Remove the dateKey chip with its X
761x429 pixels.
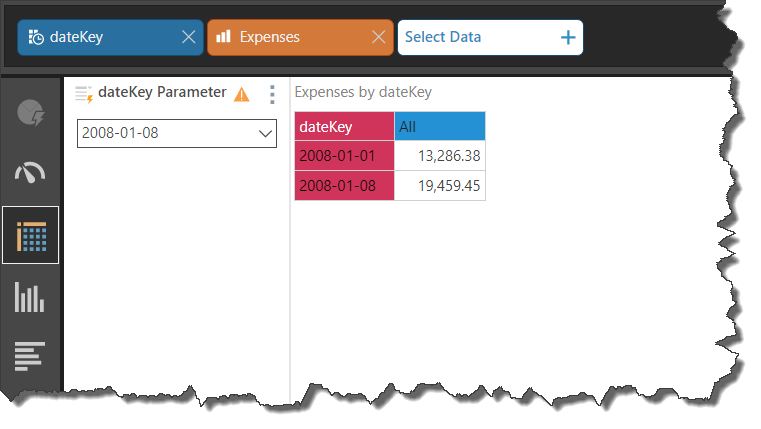pos(188,37)
